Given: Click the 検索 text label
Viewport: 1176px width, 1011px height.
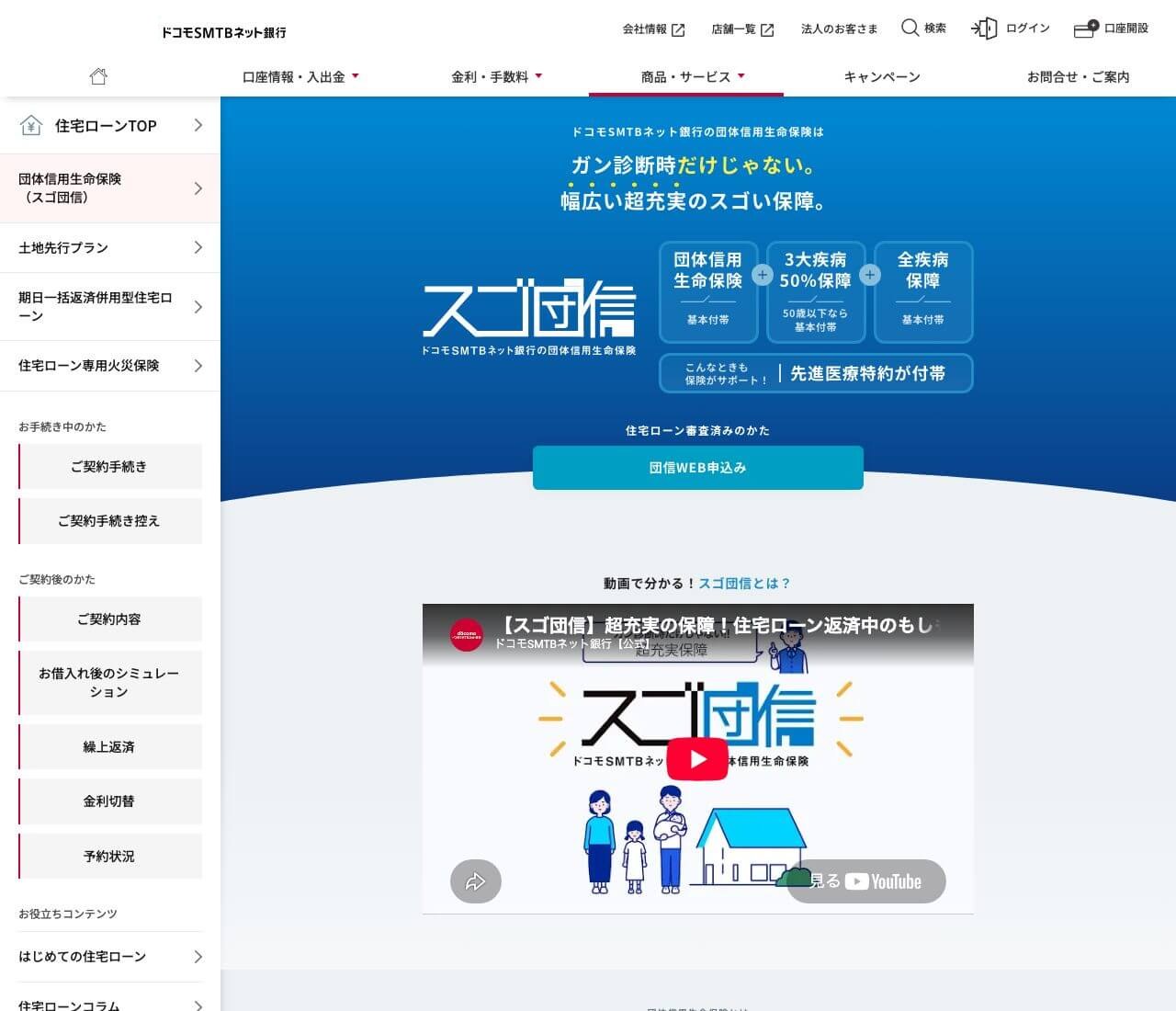Looking at the screenshot, I should (935, 28).
